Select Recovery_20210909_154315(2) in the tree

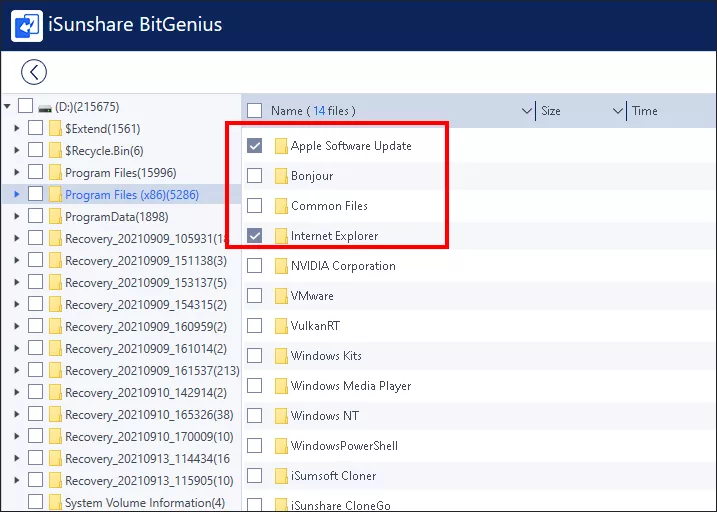point(146,305)
